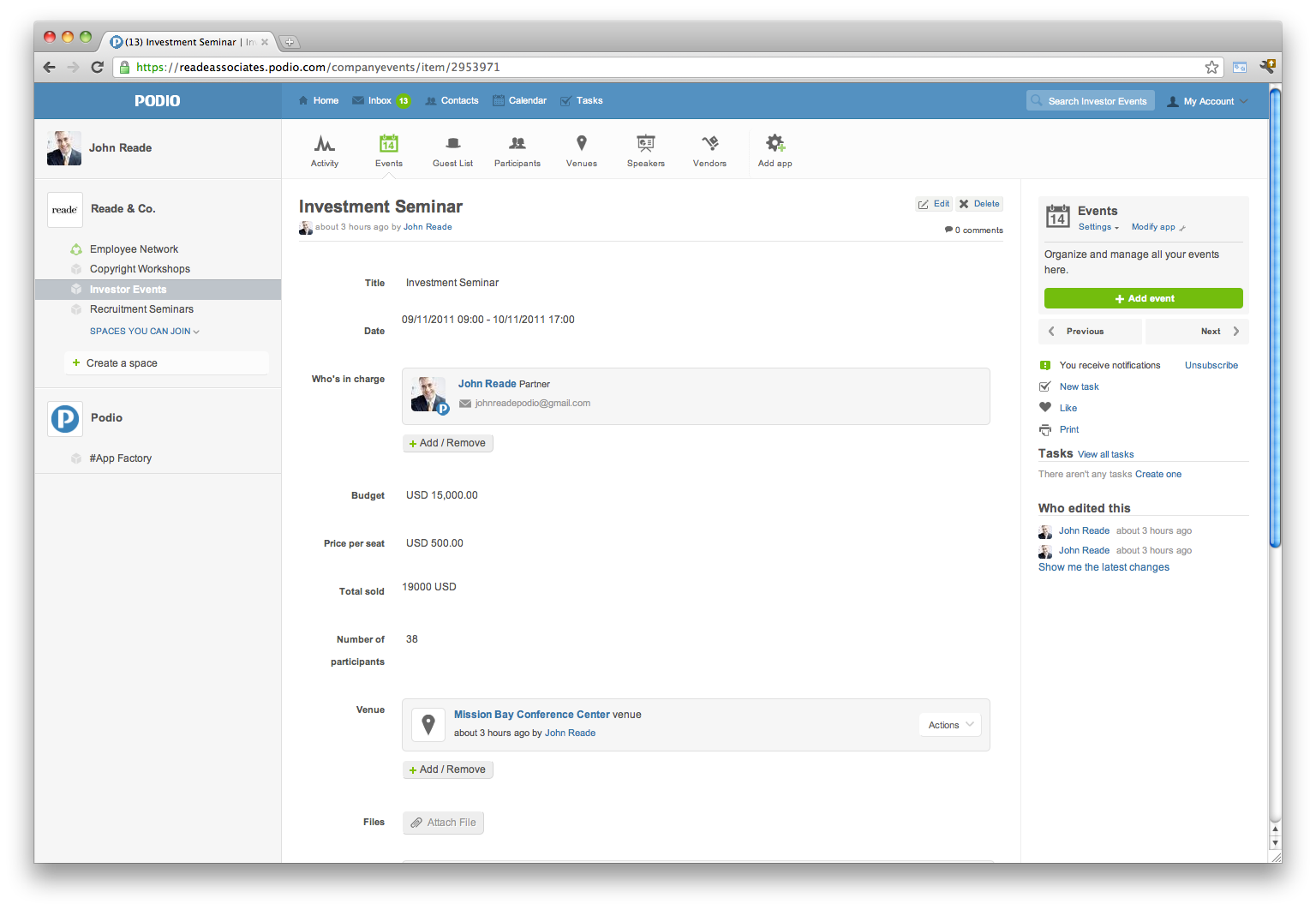Click the Attach File button
Viewport: 1316px width, 910px height.
tap(443, 823)
